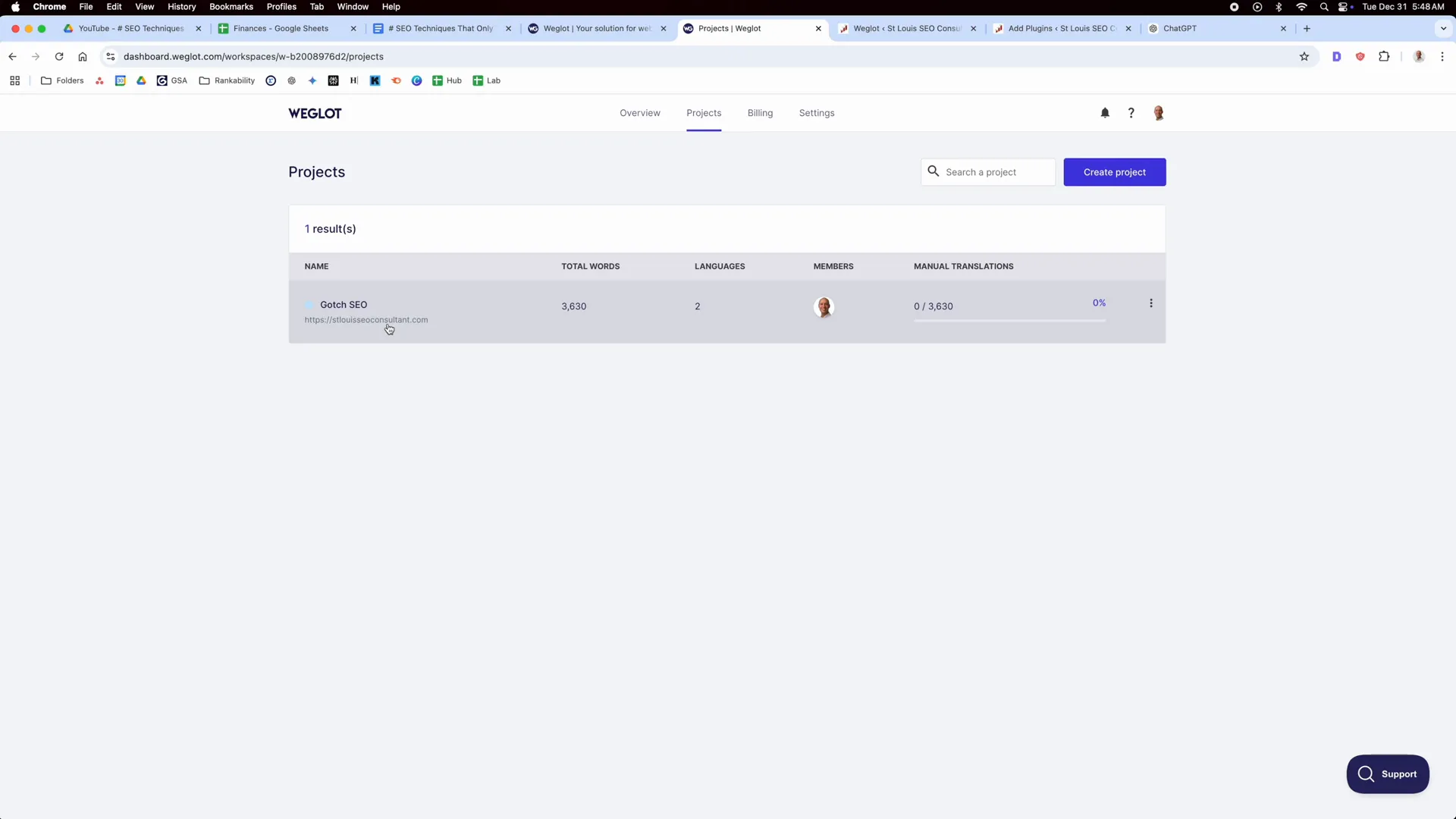
Task: Click the Weglot logo
Action: click(315, 113)
